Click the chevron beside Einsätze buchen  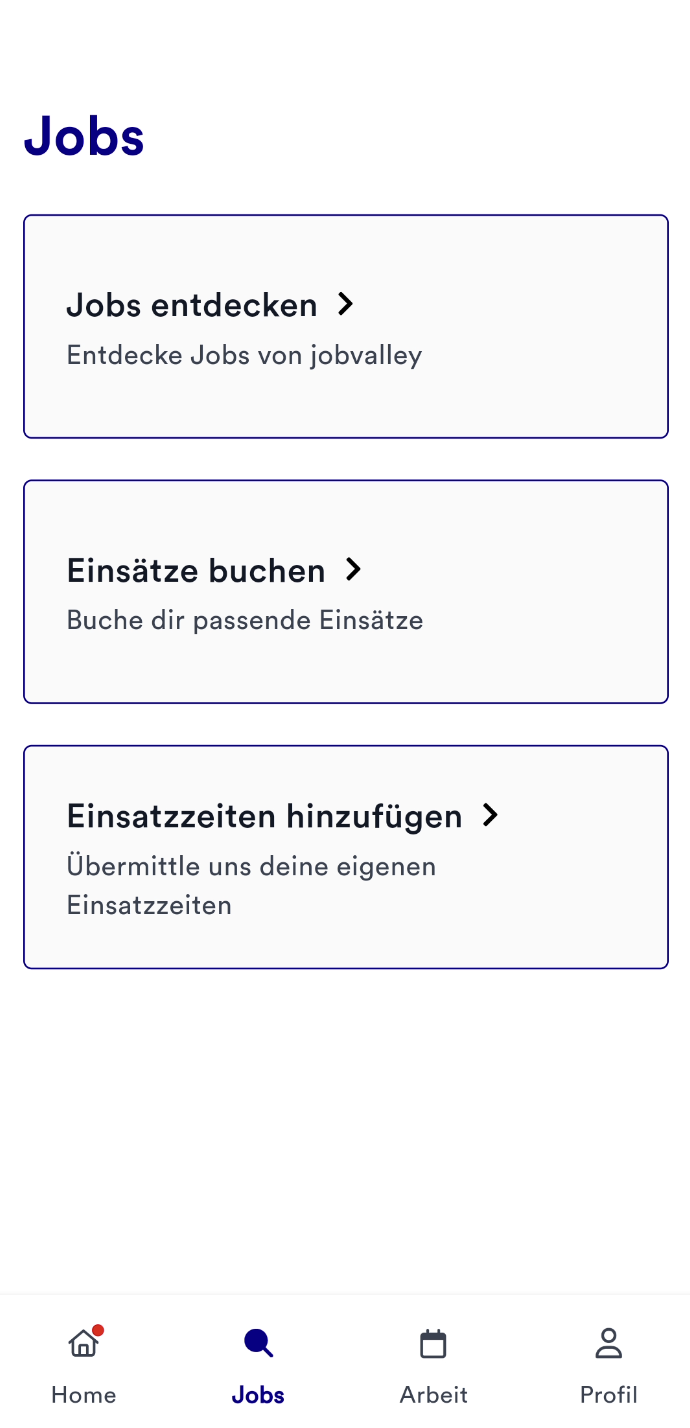pos(353,570)
